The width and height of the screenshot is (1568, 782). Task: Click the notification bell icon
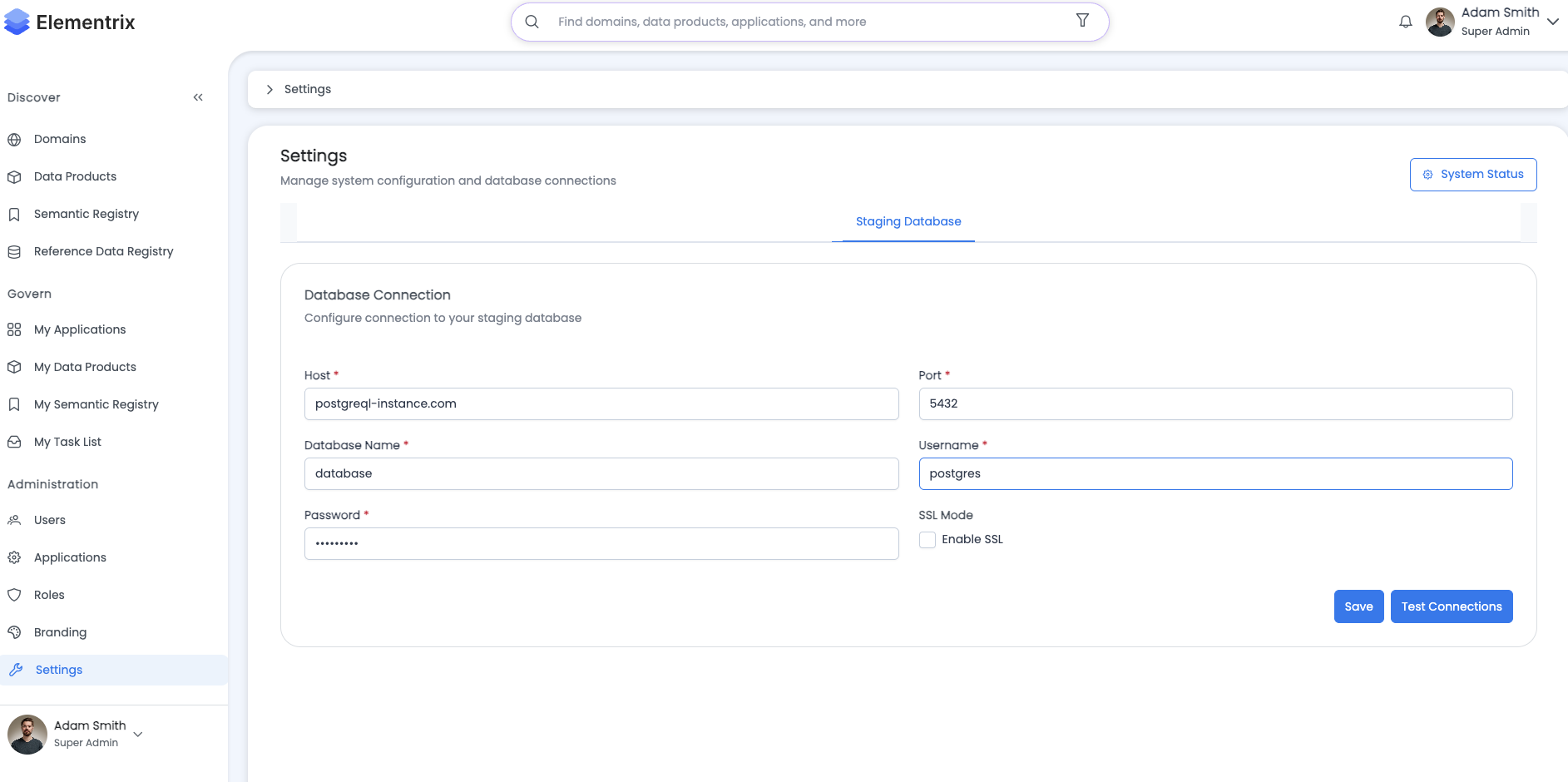point(1405,22)
